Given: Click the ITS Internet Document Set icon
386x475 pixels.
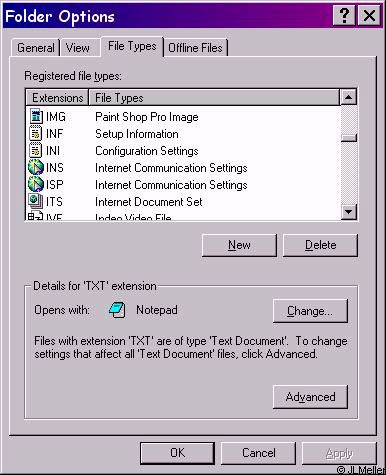Looking at the screenshot, I should coord(36,201).
